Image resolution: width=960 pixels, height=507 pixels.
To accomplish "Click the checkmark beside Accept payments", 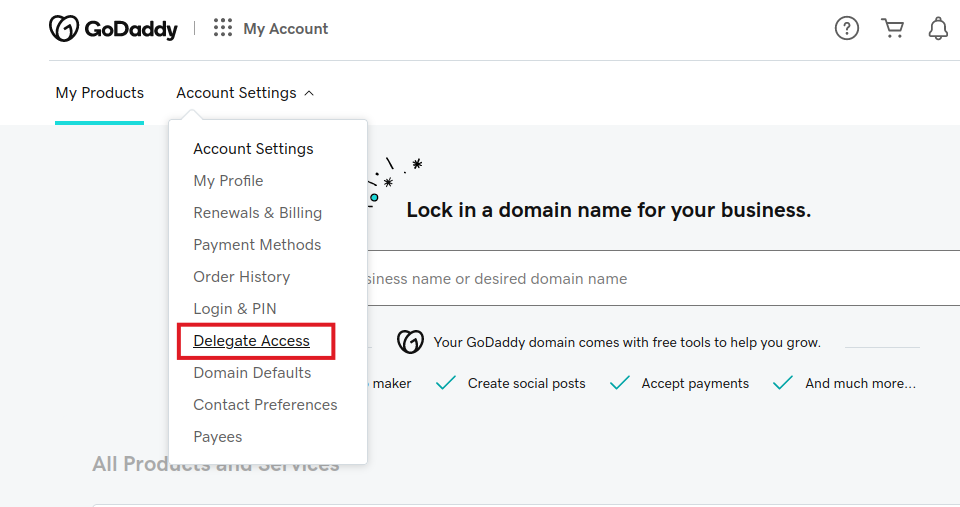I will [x=620, y=383].
